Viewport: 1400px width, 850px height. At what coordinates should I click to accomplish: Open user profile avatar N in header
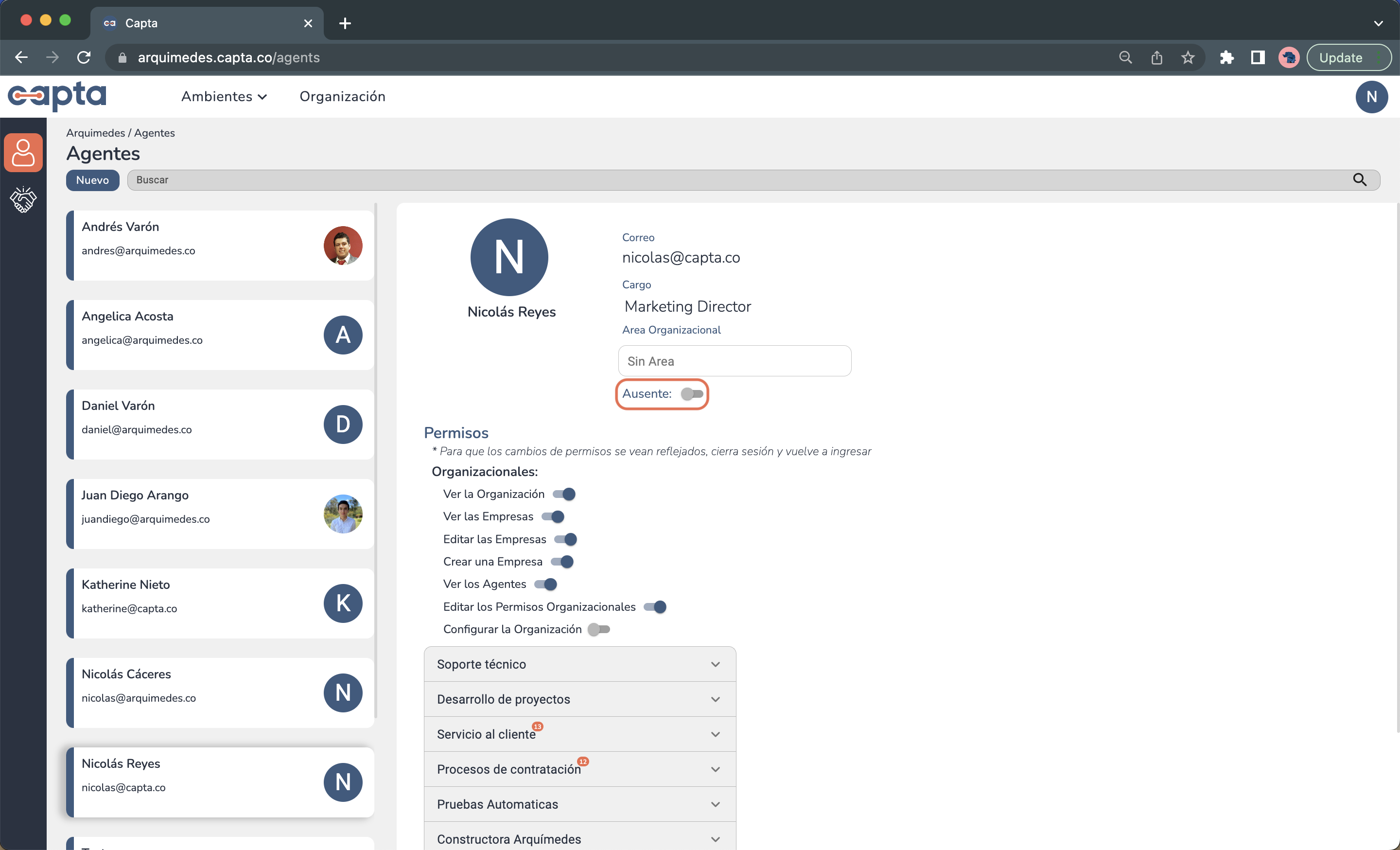pos(1371,97)
